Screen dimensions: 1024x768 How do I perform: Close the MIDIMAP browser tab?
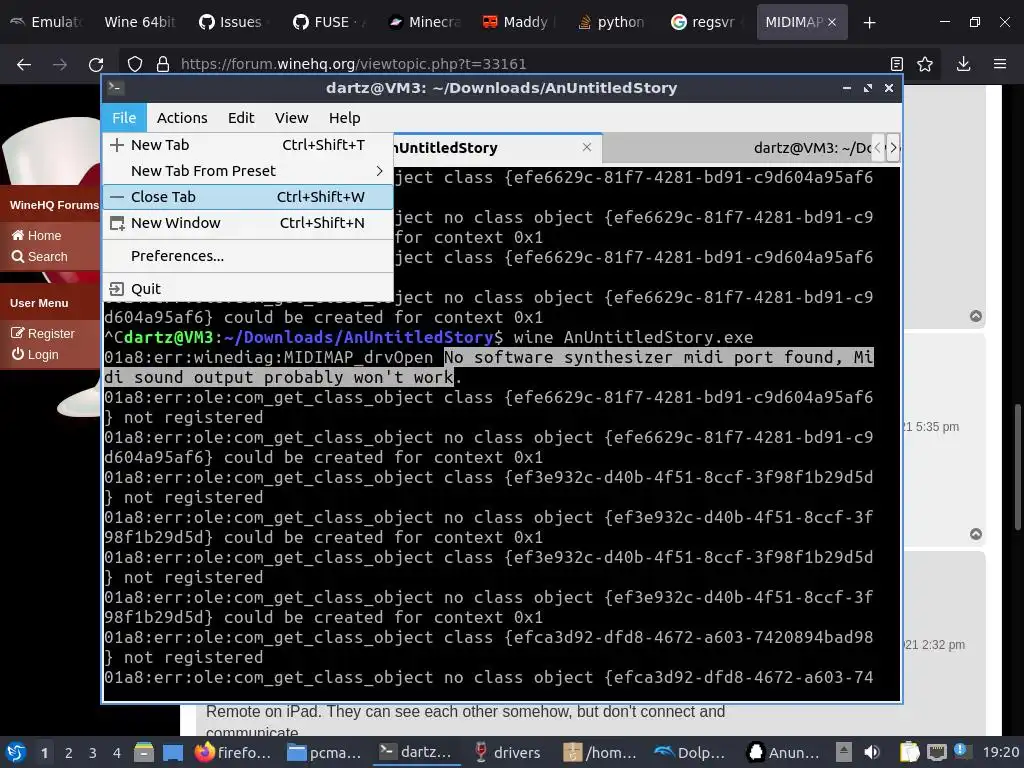tap(832, 22)
